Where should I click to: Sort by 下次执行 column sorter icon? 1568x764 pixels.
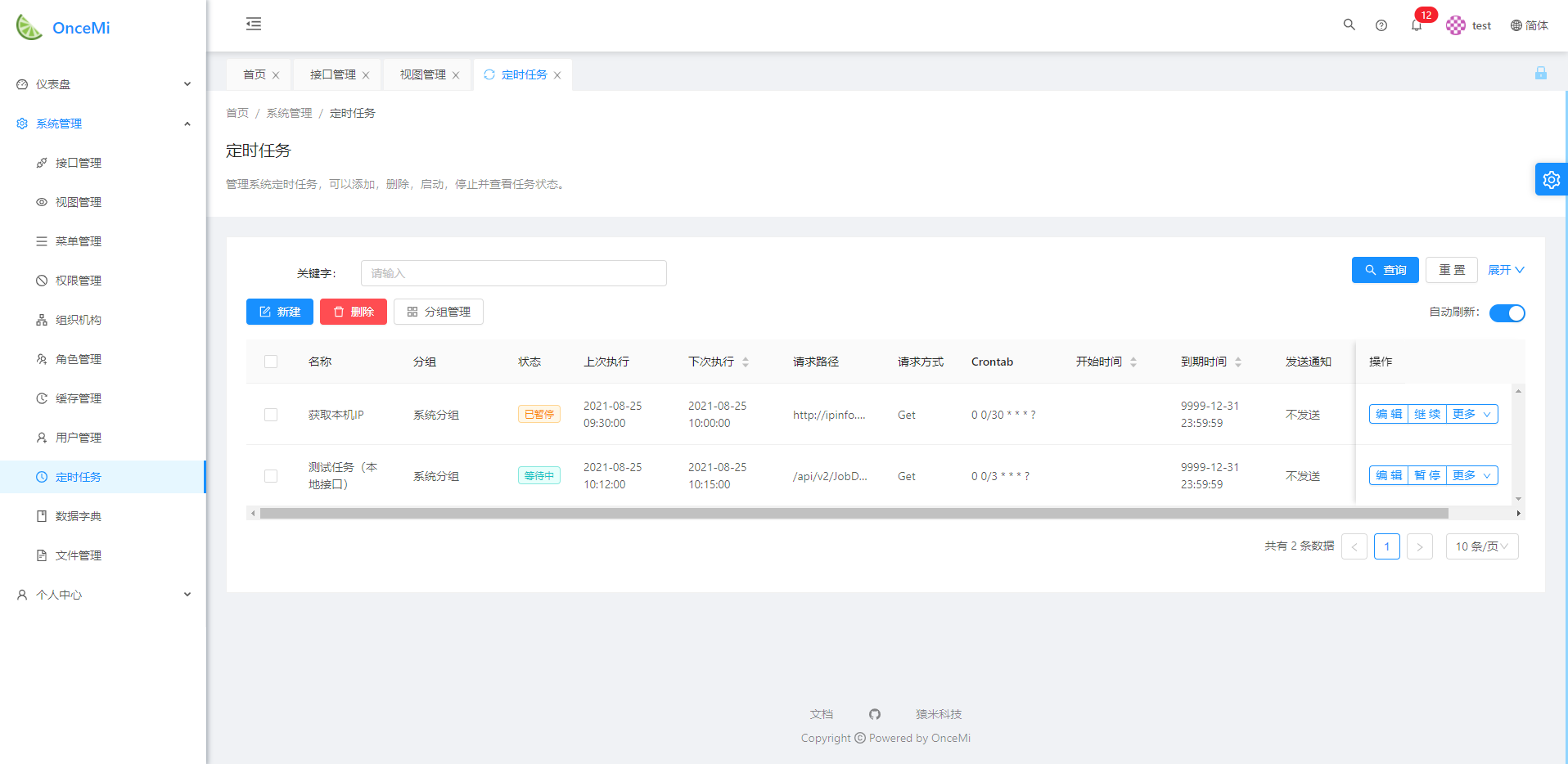746,362
